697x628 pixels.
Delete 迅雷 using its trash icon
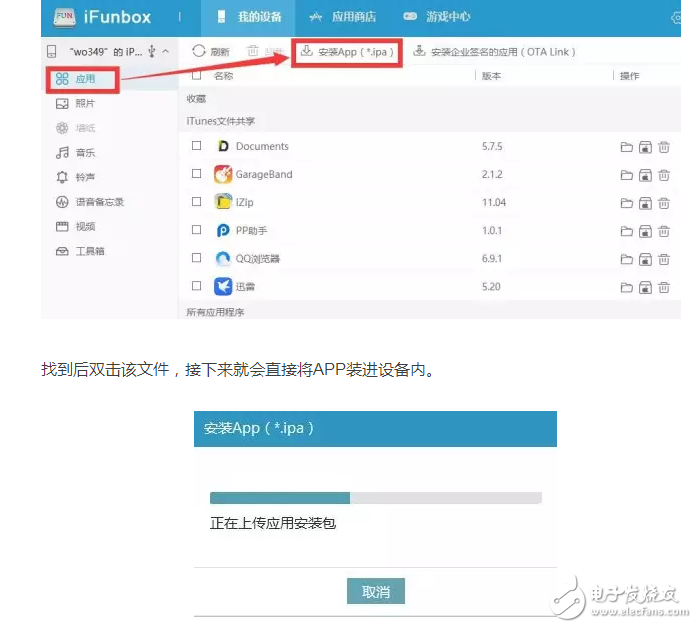click(664, 287)
